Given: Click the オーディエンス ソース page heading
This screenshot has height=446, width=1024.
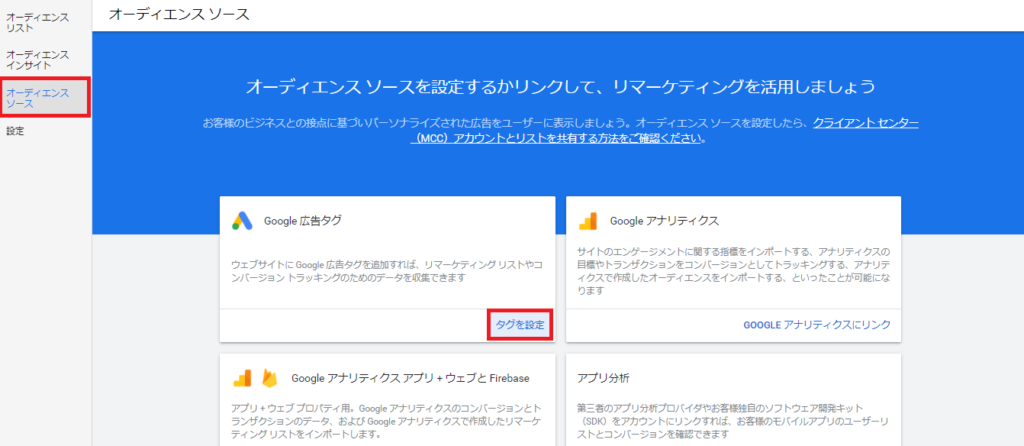Looking at the screenshot, I should [178, 14].
